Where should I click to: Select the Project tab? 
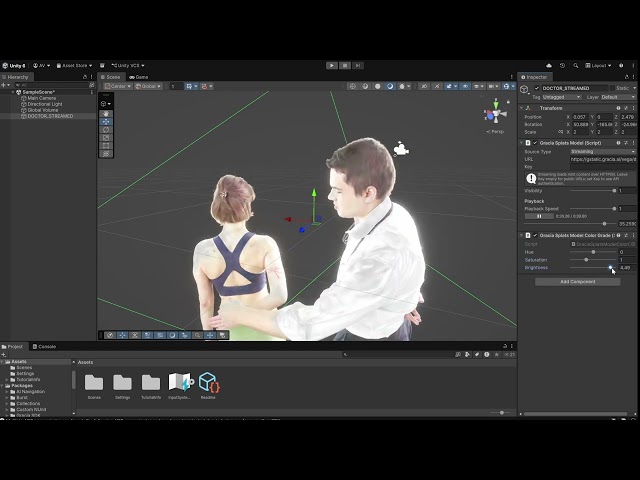pos(12,347)
